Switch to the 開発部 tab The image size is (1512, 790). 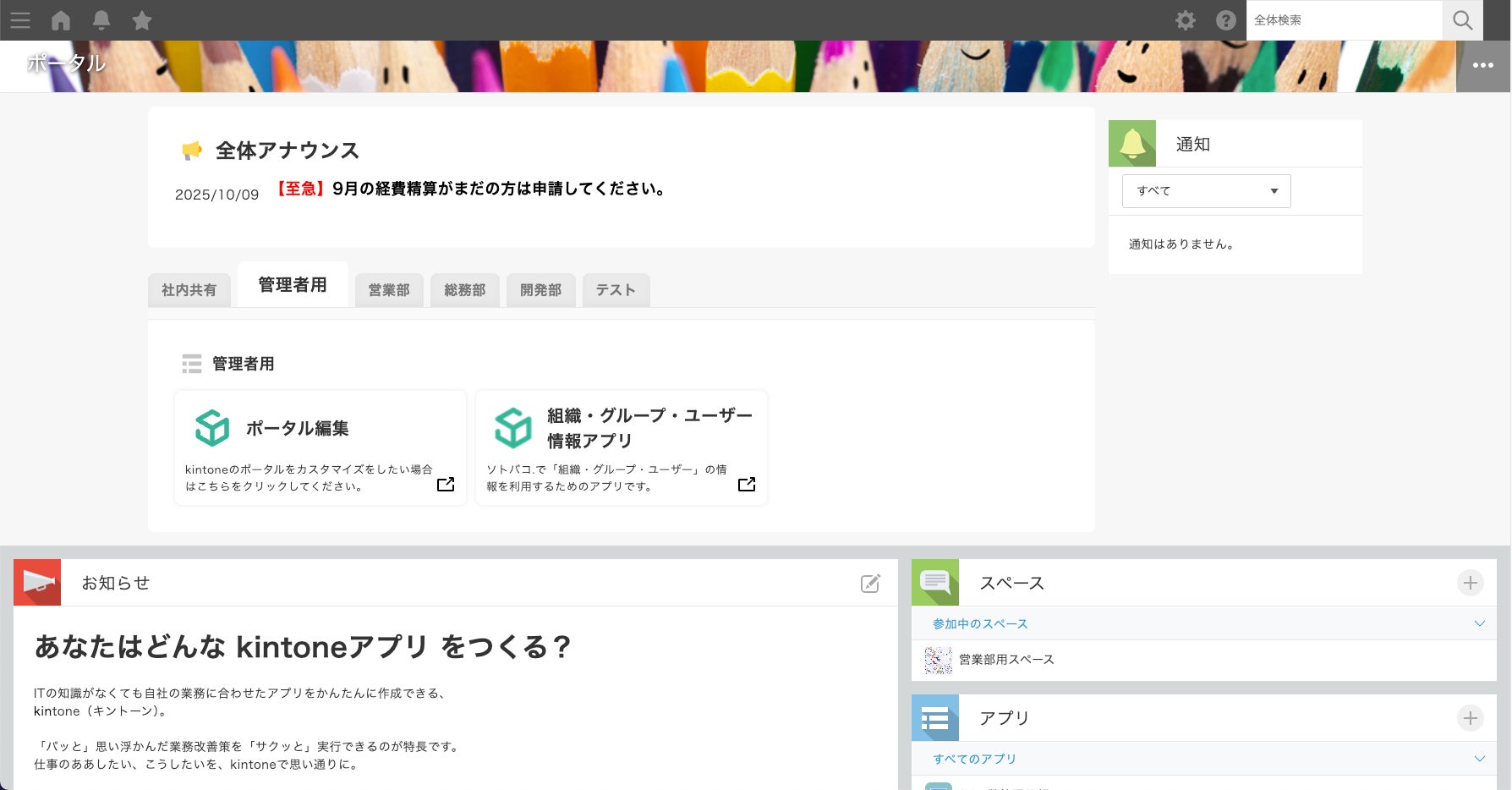541,290
